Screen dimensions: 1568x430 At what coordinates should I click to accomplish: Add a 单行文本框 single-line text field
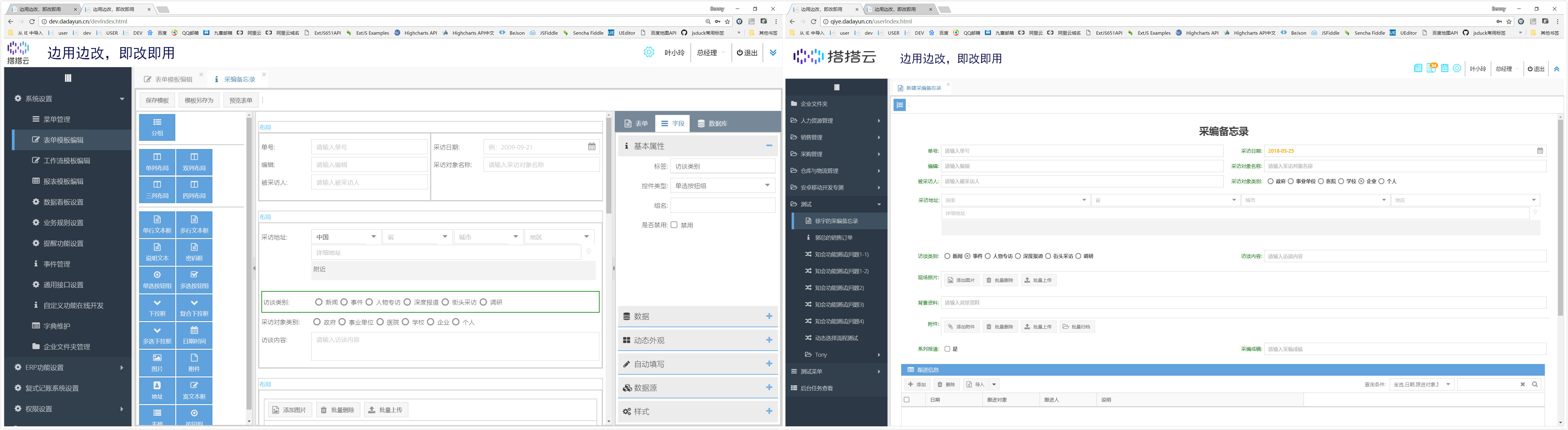(157, 224)
